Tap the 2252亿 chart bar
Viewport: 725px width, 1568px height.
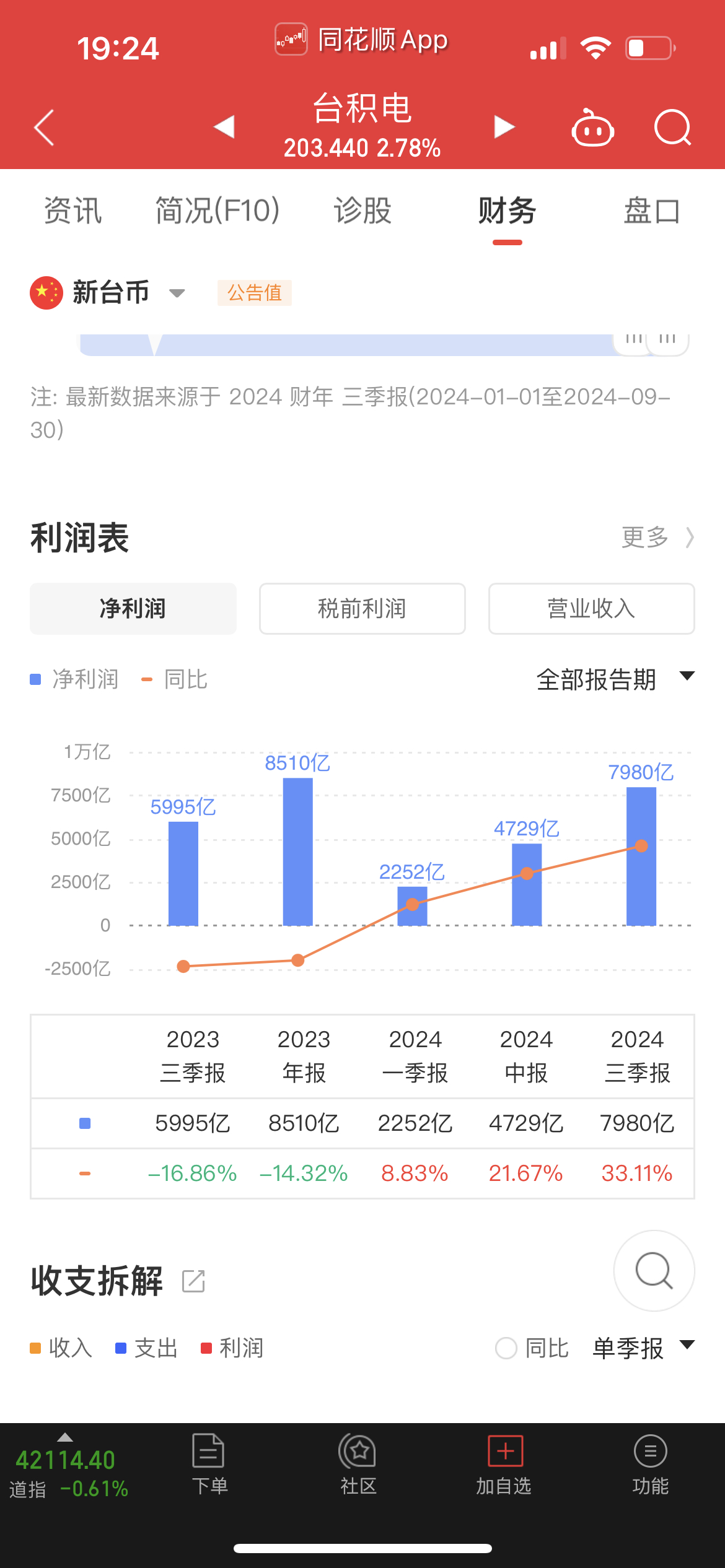click(x=412, y=906)
